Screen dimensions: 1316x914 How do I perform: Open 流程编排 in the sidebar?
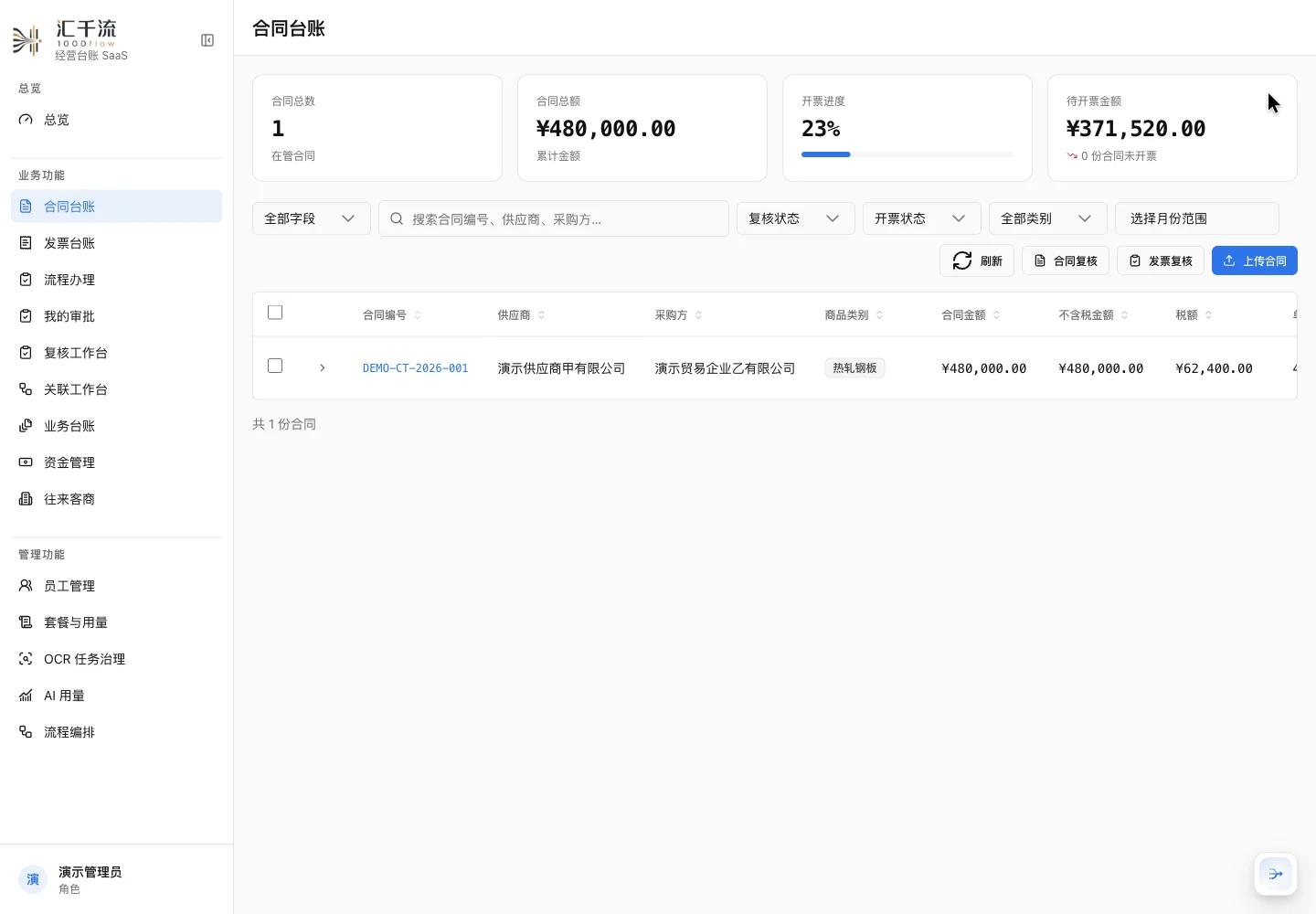(116, 732)
